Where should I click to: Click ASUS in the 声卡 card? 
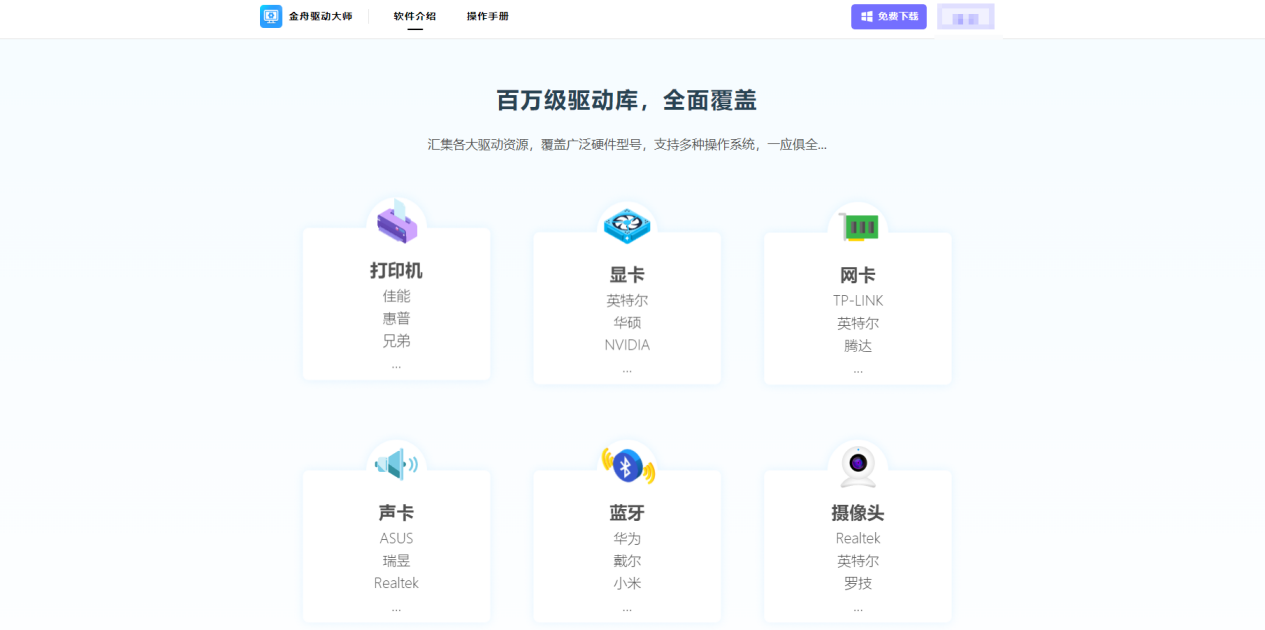click(396, 539)
